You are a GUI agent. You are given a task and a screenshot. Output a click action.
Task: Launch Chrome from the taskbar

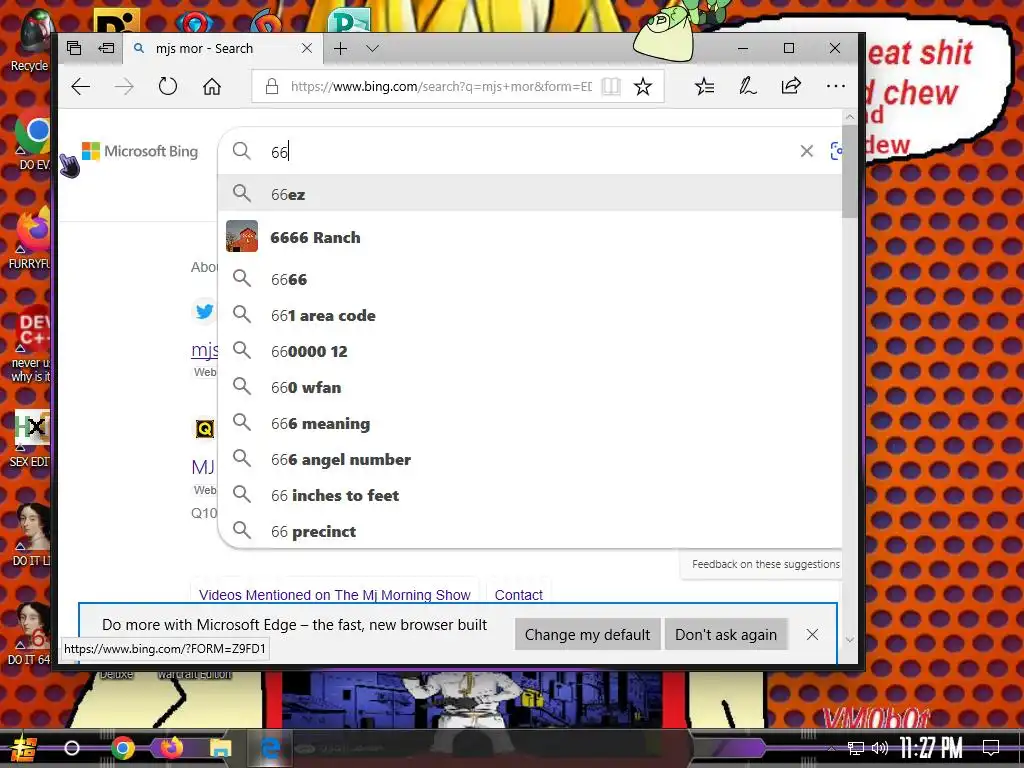coord(122,748)
